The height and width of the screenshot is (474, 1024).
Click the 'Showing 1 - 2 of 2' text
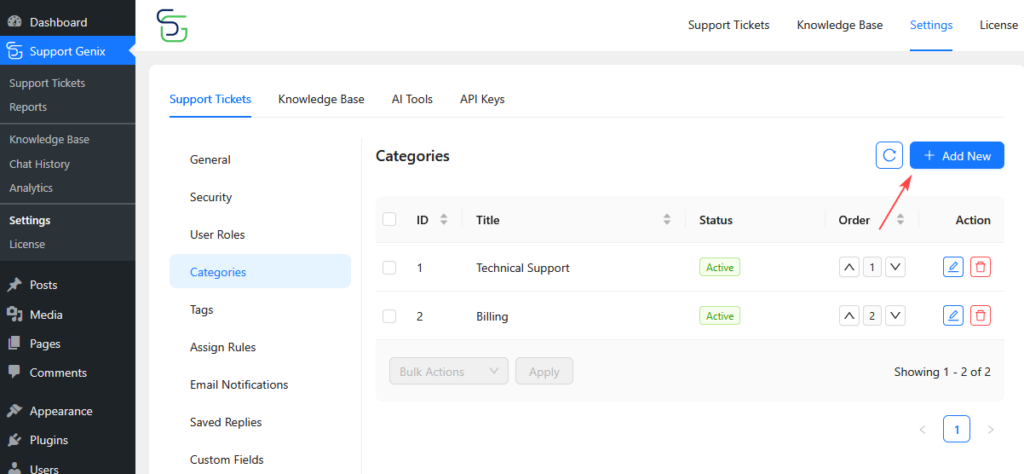(942, 371)
